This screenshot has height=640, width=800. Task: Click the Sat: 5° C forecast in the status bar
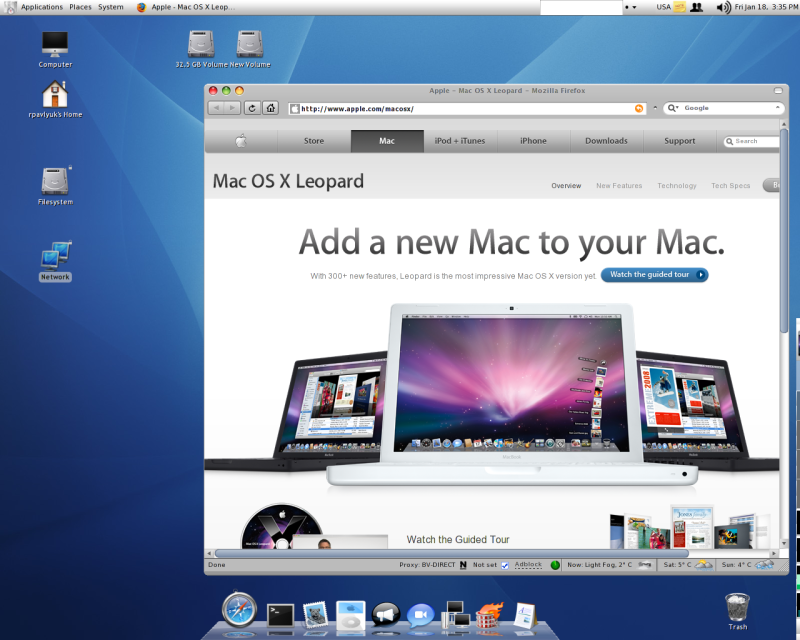click(x=688, y=565)
